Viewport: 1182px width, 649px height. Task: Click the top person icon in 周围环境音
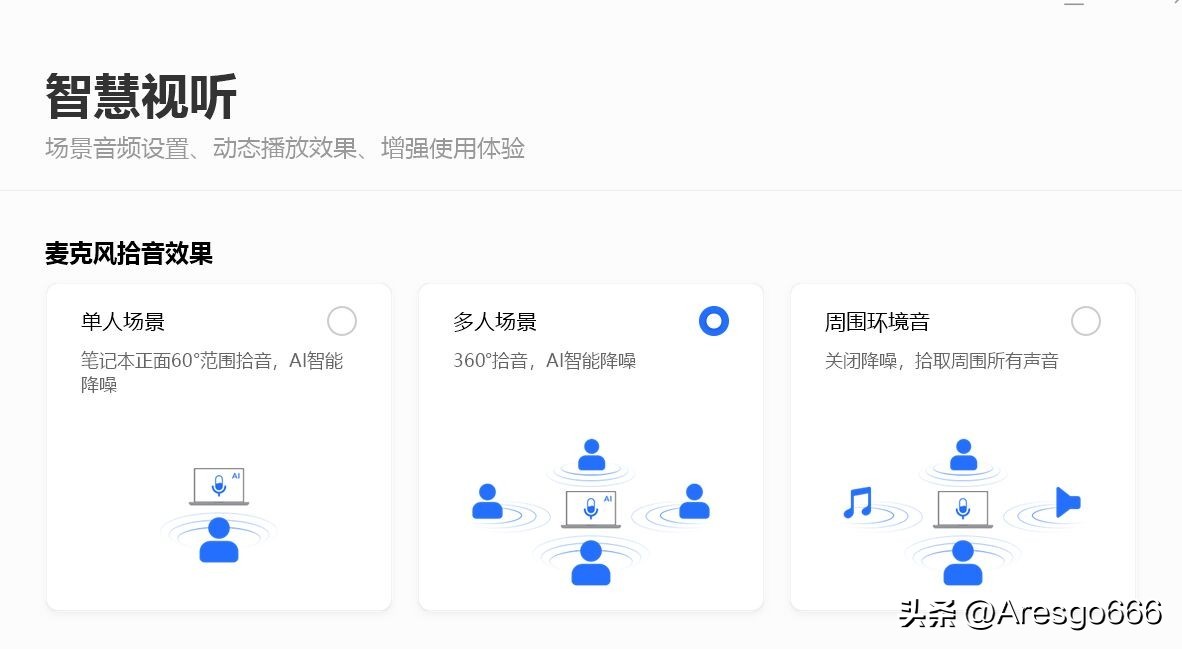962,456
